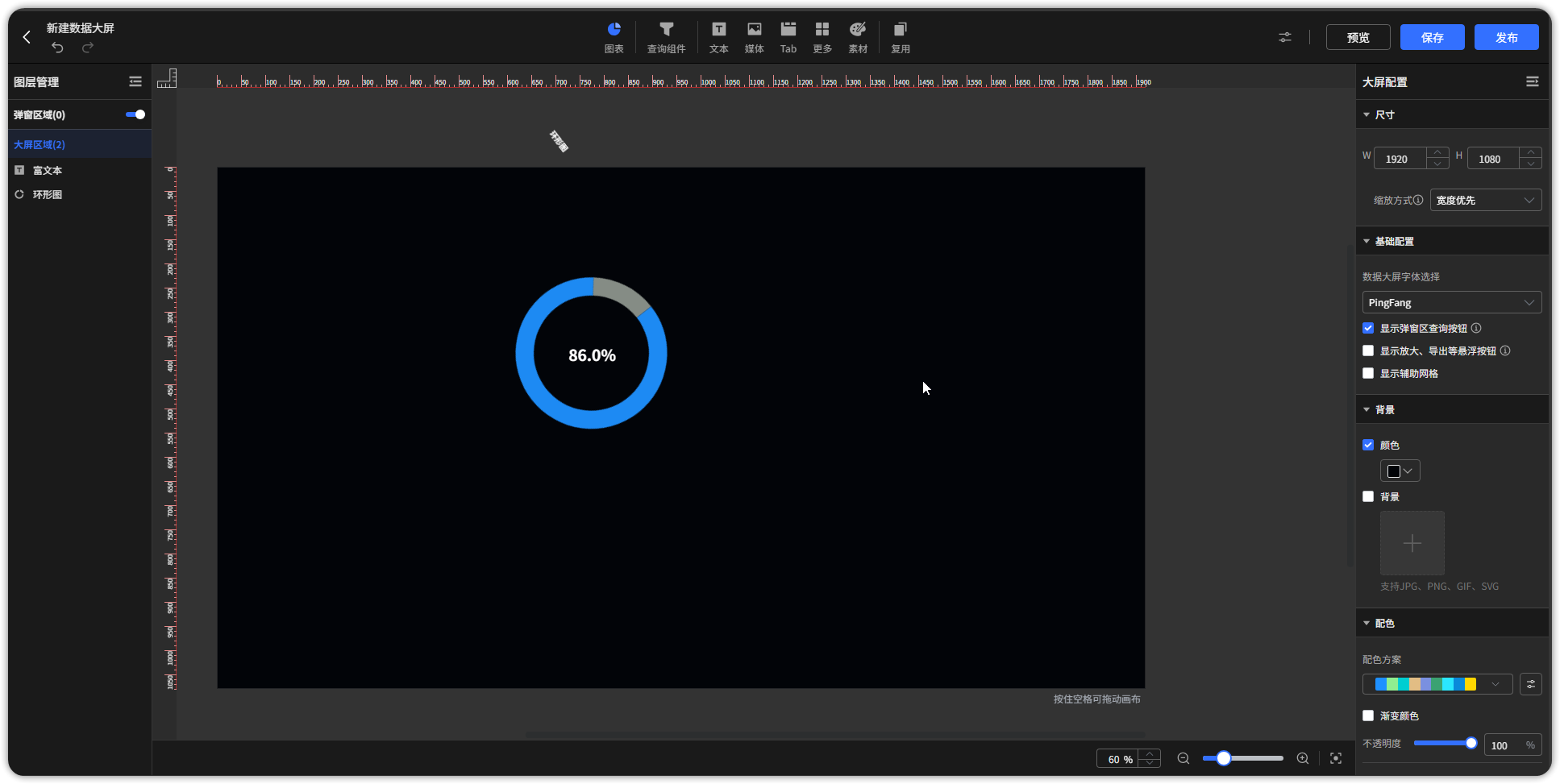Click the undo arrow icon
This screenshot has width=1560, height=784.
tap(57, 48)
